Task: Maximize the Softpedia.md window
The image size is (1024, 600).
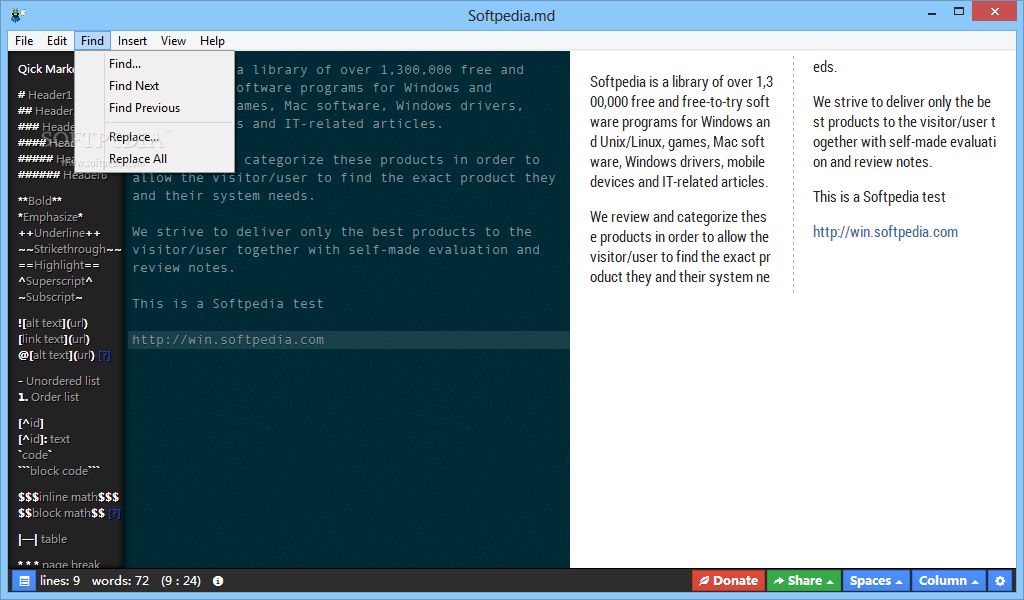Action: [959, 12]
